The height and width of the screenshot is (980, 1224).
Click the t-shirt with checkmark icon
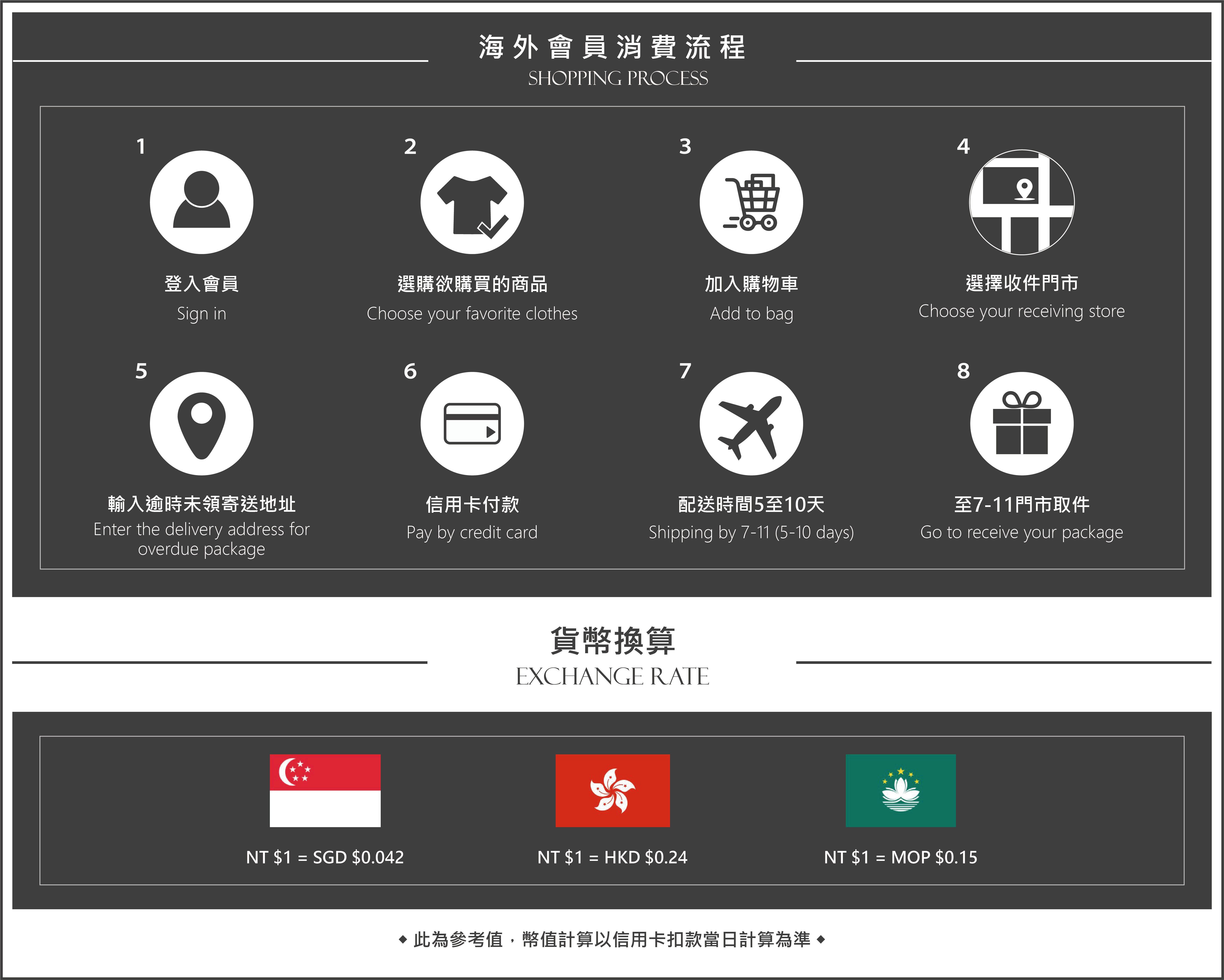pos(472,202)
